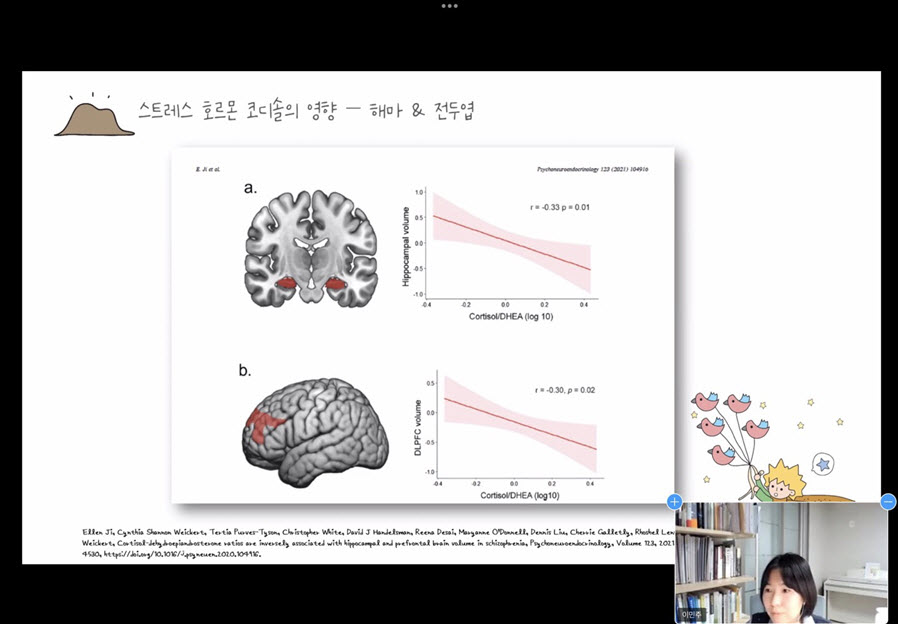
Task: Click the lateral brain image in panel b
Action: 315,431
